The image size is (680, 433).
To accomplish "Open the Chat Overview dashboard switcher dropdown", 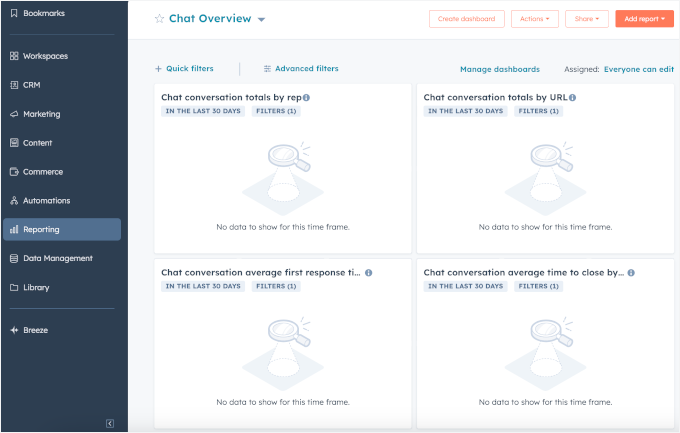I will (x=261, y=20).
